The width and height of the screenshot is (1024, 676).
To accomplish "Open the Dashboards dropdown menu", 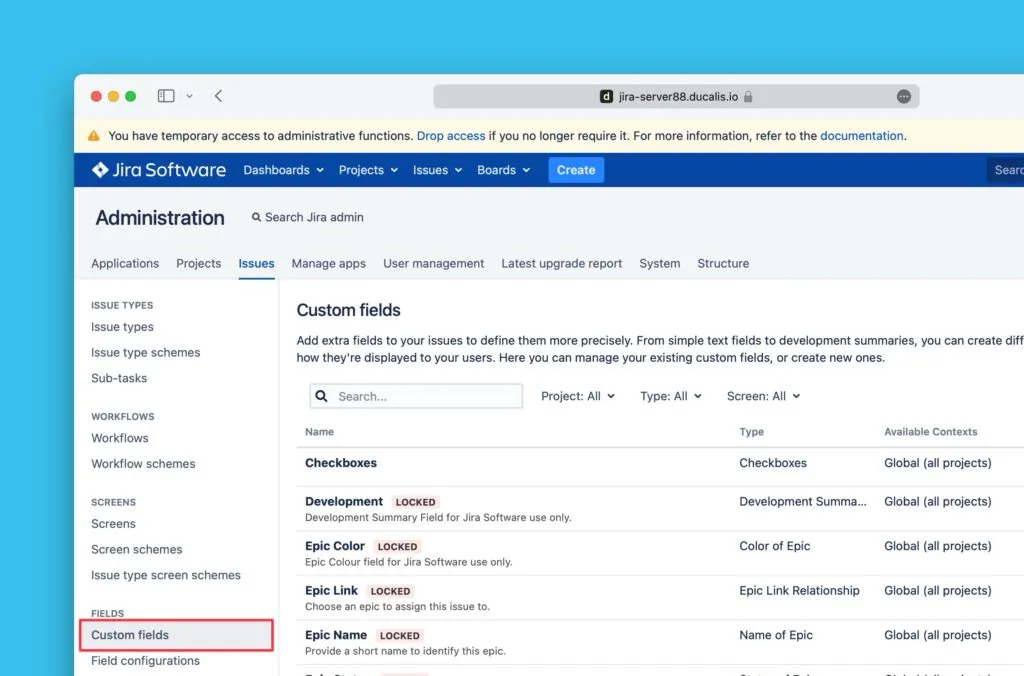I will click(283, 170).
